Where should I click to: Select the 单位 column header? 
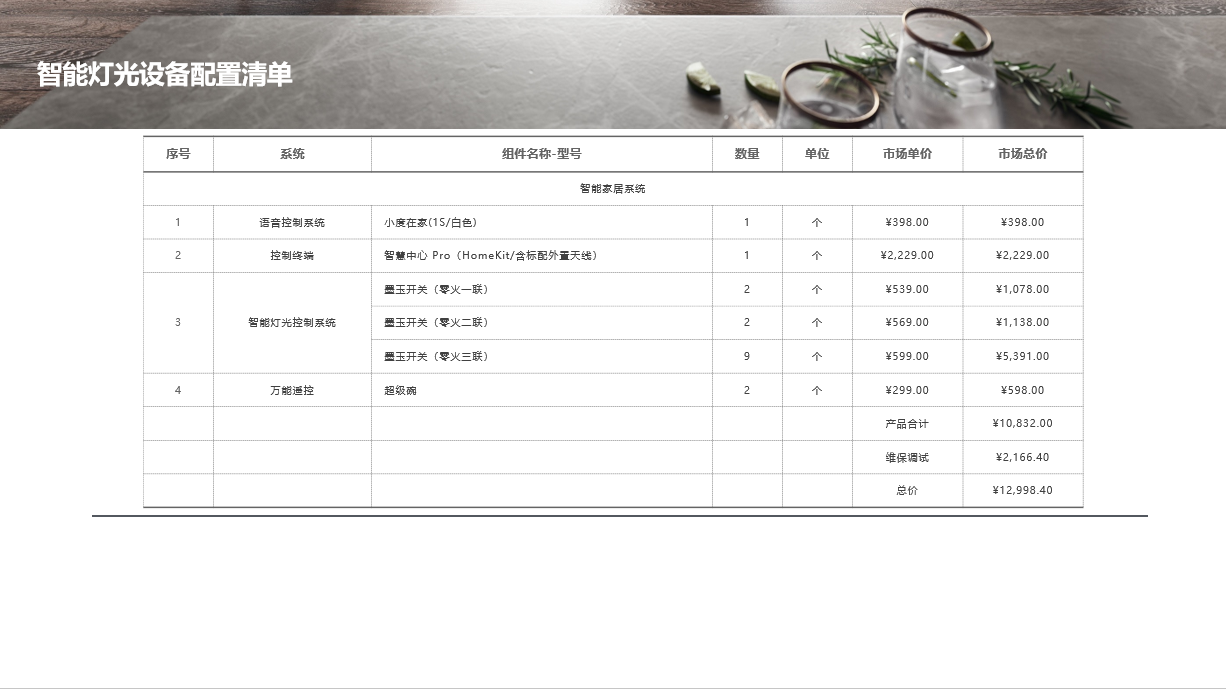[817, 154]
